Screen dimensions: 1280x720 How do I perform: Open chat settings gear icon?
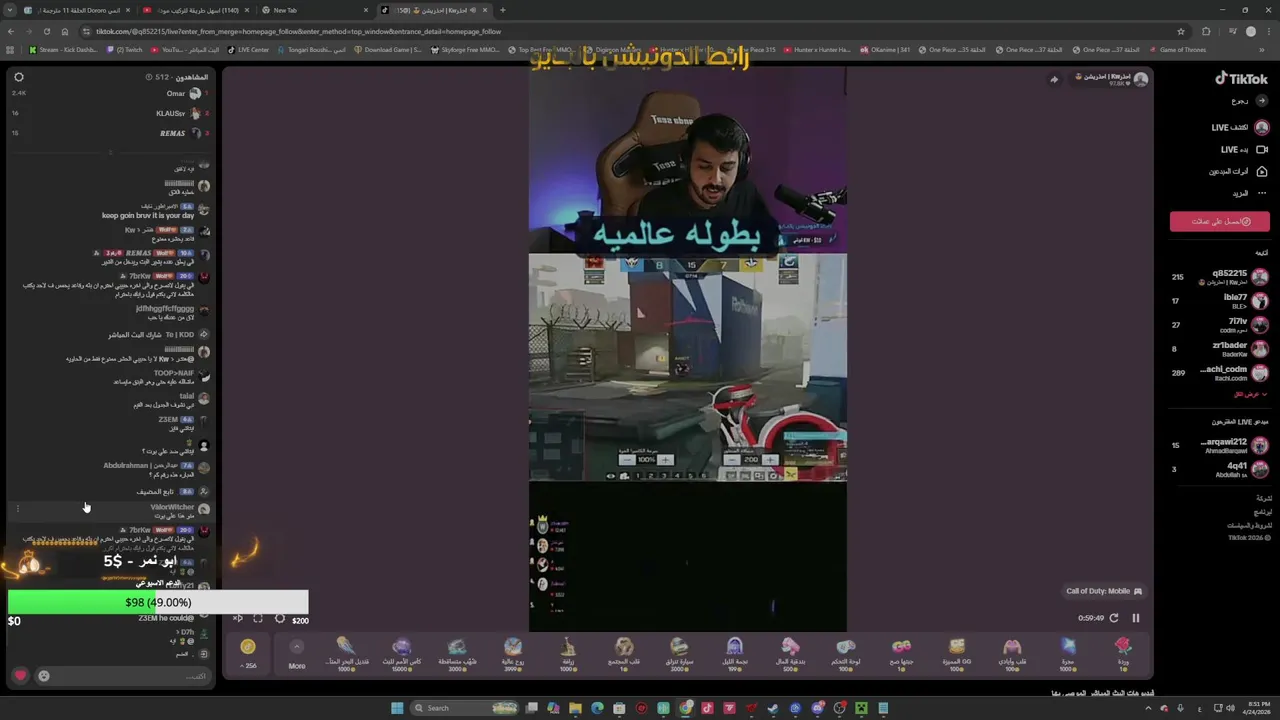[18, 77]
